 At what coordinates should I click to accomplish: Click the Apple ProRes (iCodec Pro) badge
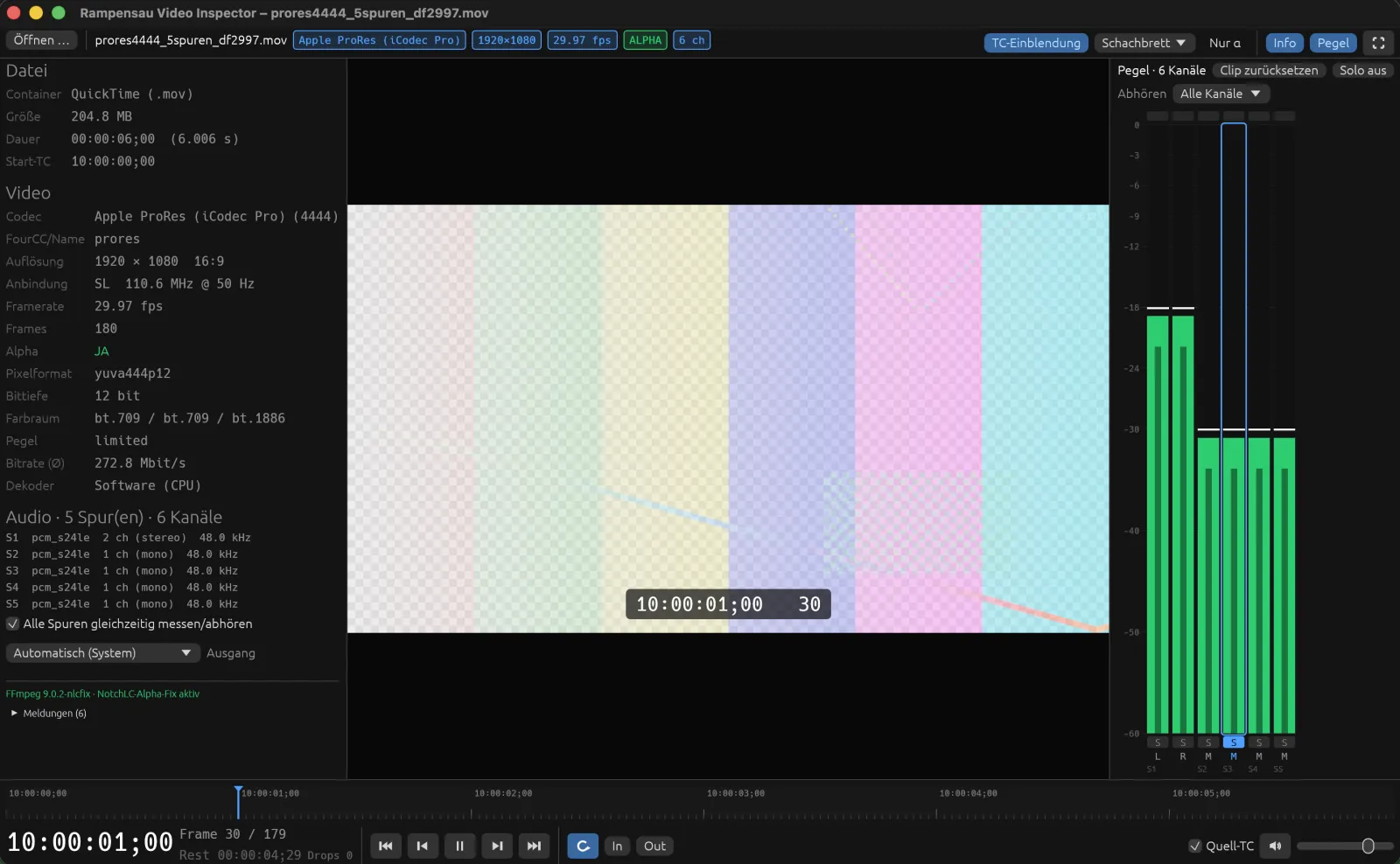pyautogui.click(x=379, y=40)
